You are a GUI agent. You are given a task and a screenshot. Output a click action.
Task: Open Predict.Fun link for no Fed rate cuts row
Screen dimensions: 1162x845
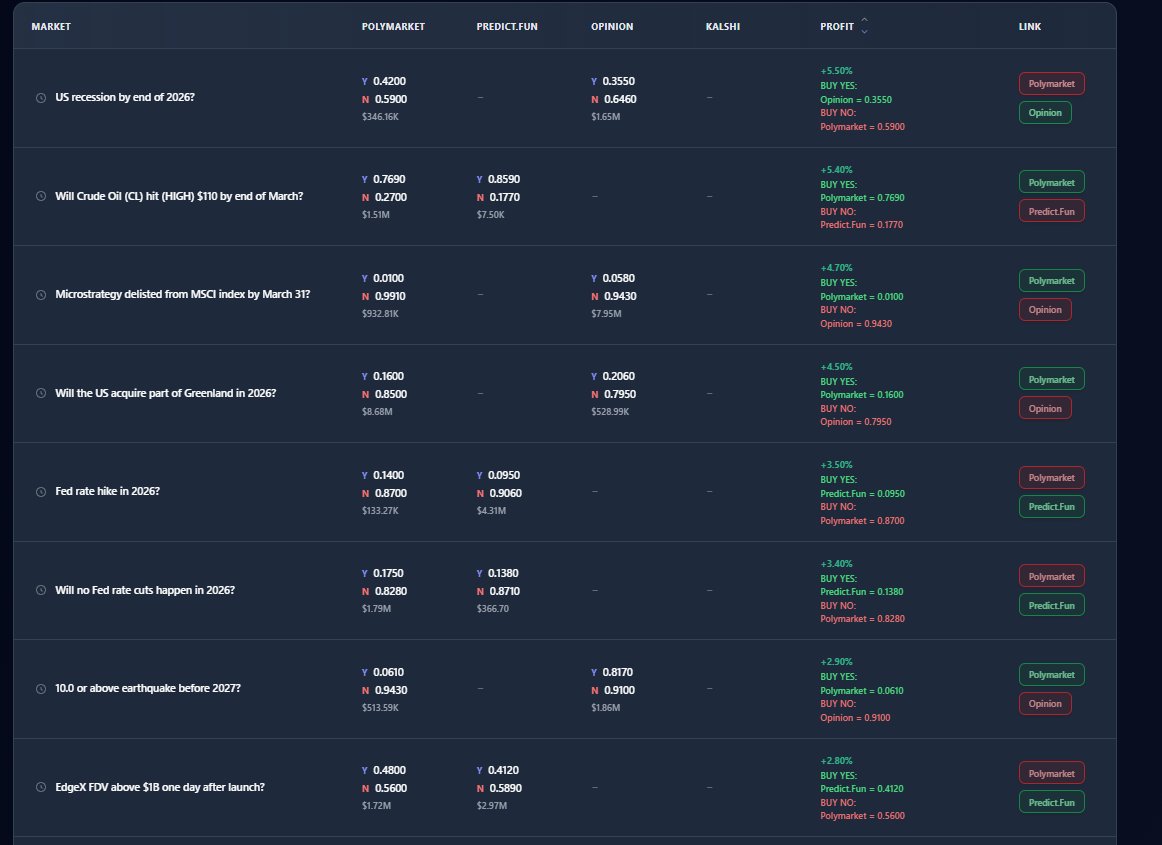[1052, 606]
